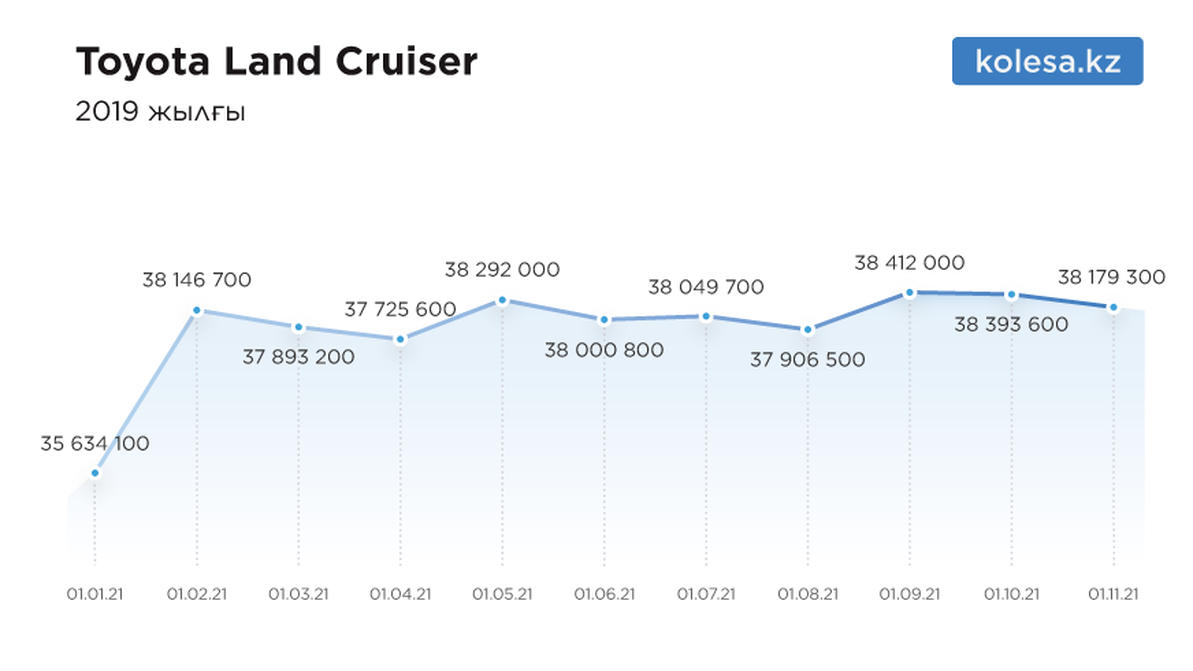
Task: Select the 01.06.21 data point marker
Action: [604, 320]
